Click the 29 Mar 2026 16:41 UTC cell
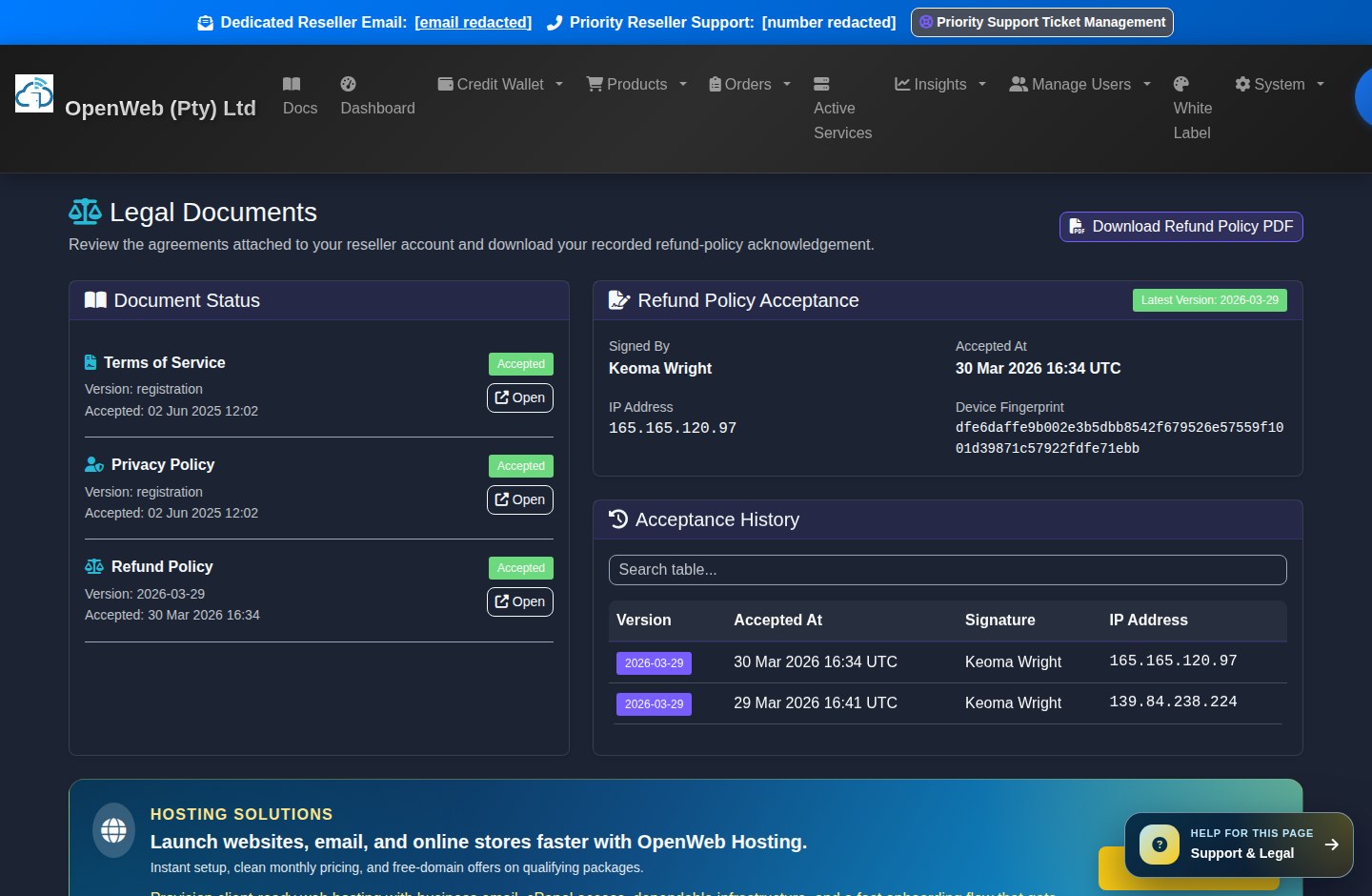The image size is (1372, 896). pos(816,703)
